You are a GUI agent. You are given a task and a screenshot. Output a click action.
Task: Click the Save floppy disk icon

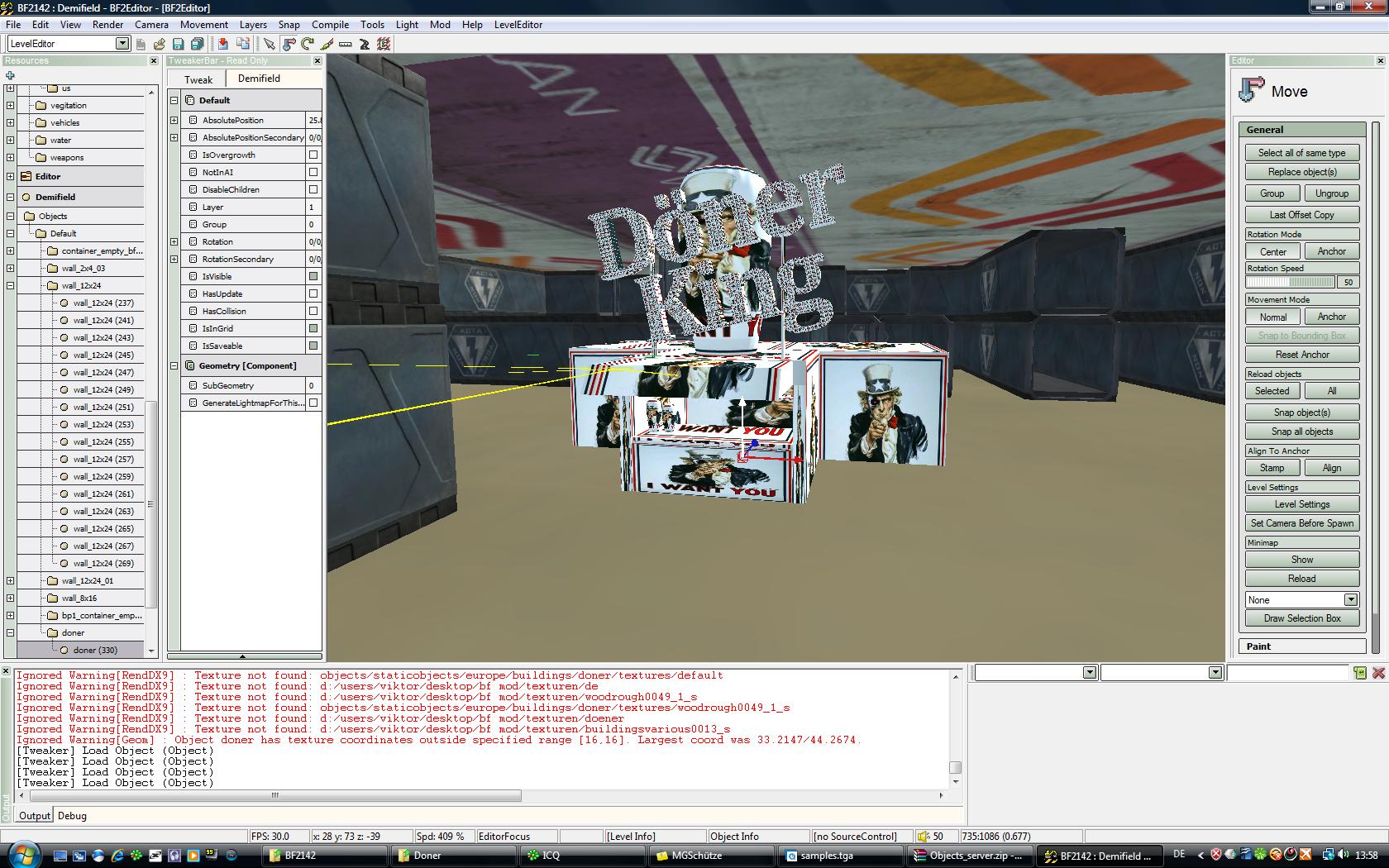pyautogui.click(x=178, y=44)
